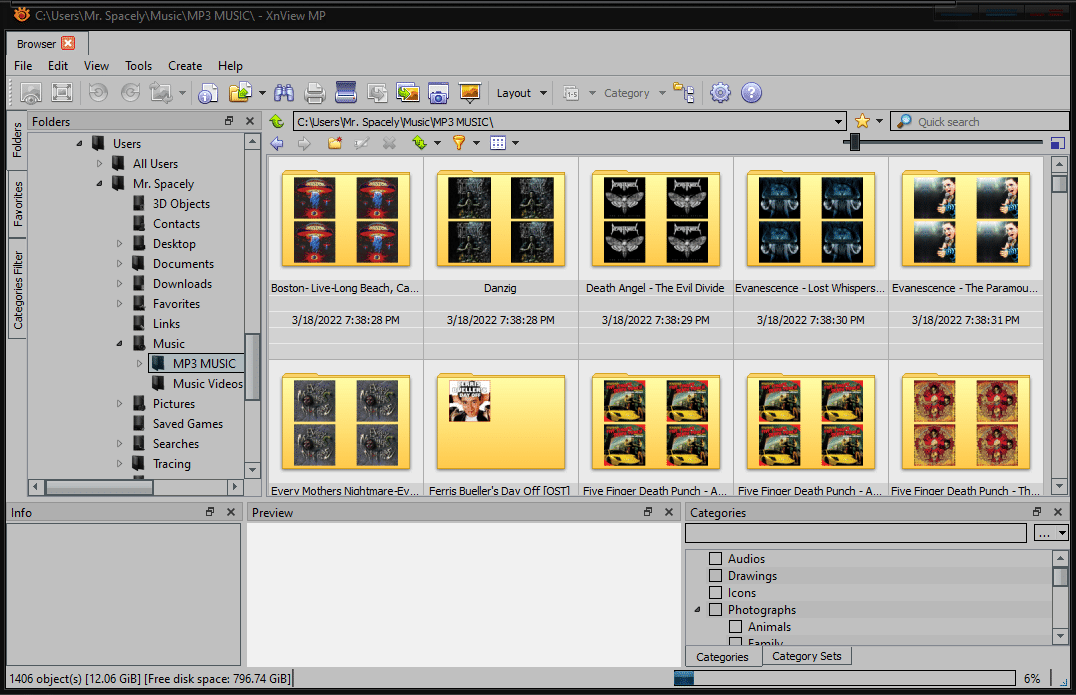This screenshot has width=1076, height=695.
Task: Click the green Sort arrows icon
Action: (419, 143)
